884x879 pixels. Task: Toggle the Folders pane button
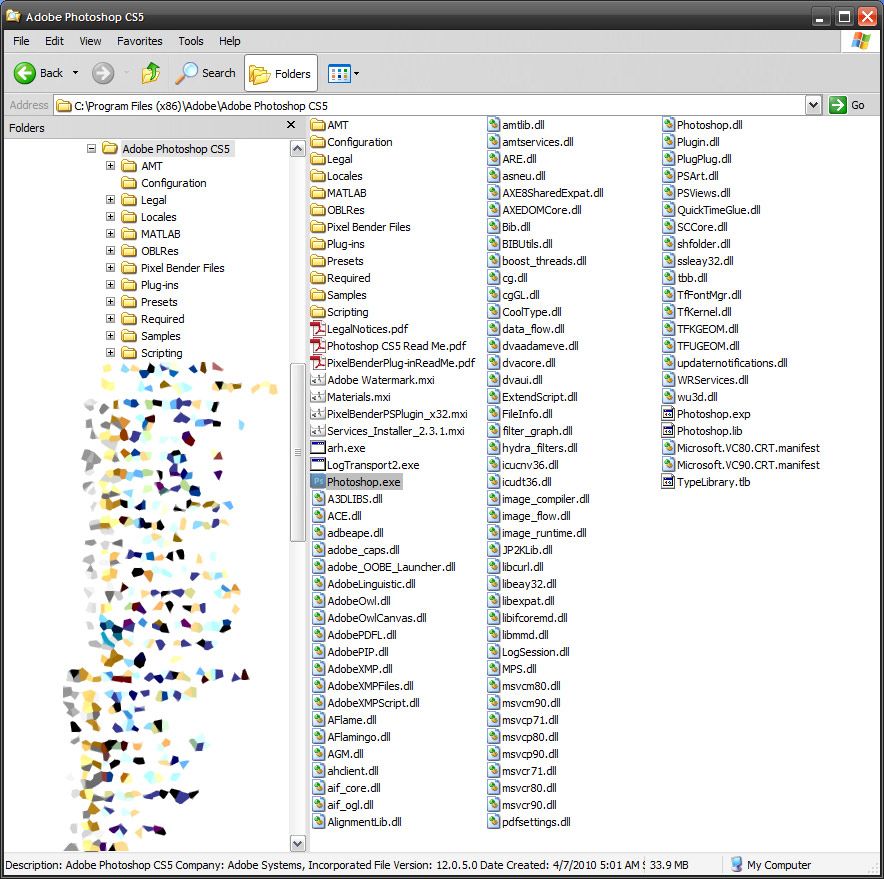[281, 73]
